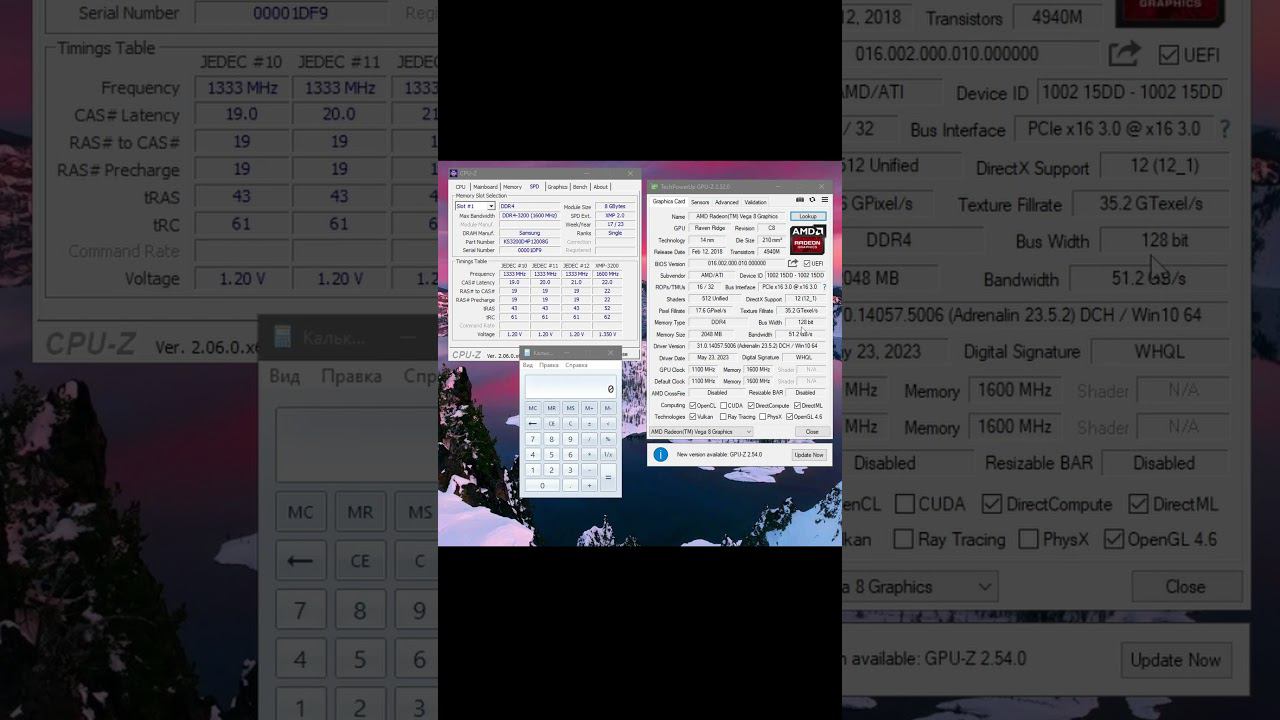The height and width of the screenshot is (720, 1280).
Task: Switch to the CPU tab in CPU-Z
Action: click(x=460, y=187)
